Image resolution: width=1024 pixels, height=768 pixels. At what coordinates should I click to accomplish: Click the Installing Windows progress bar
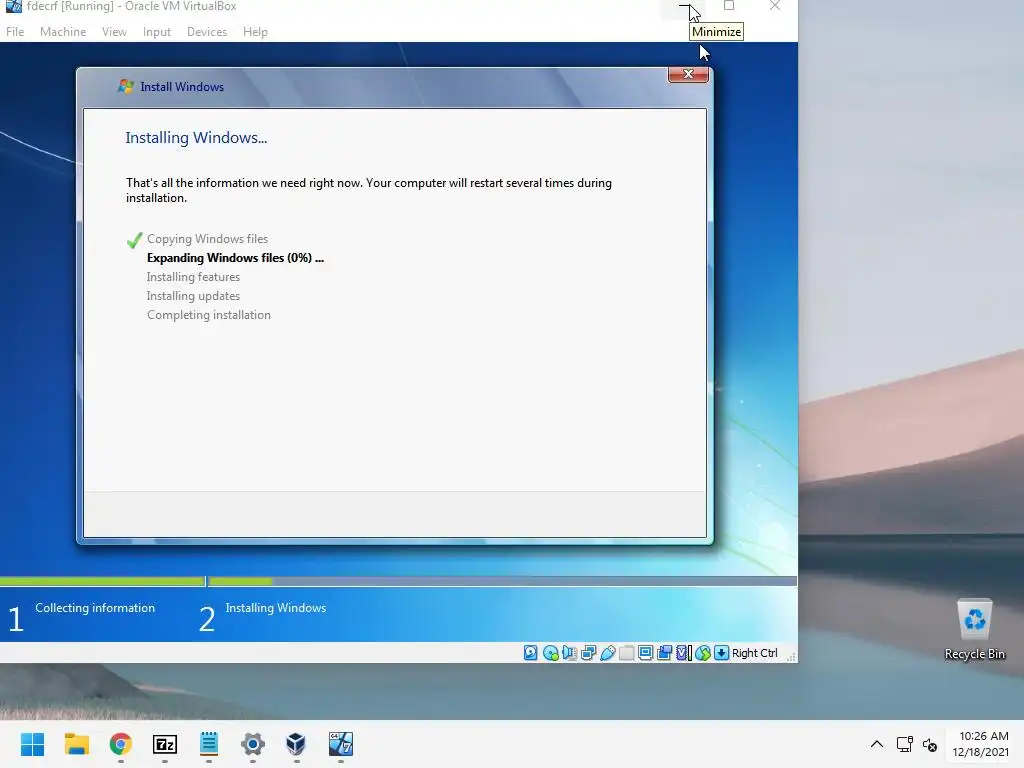pos(503,581)
